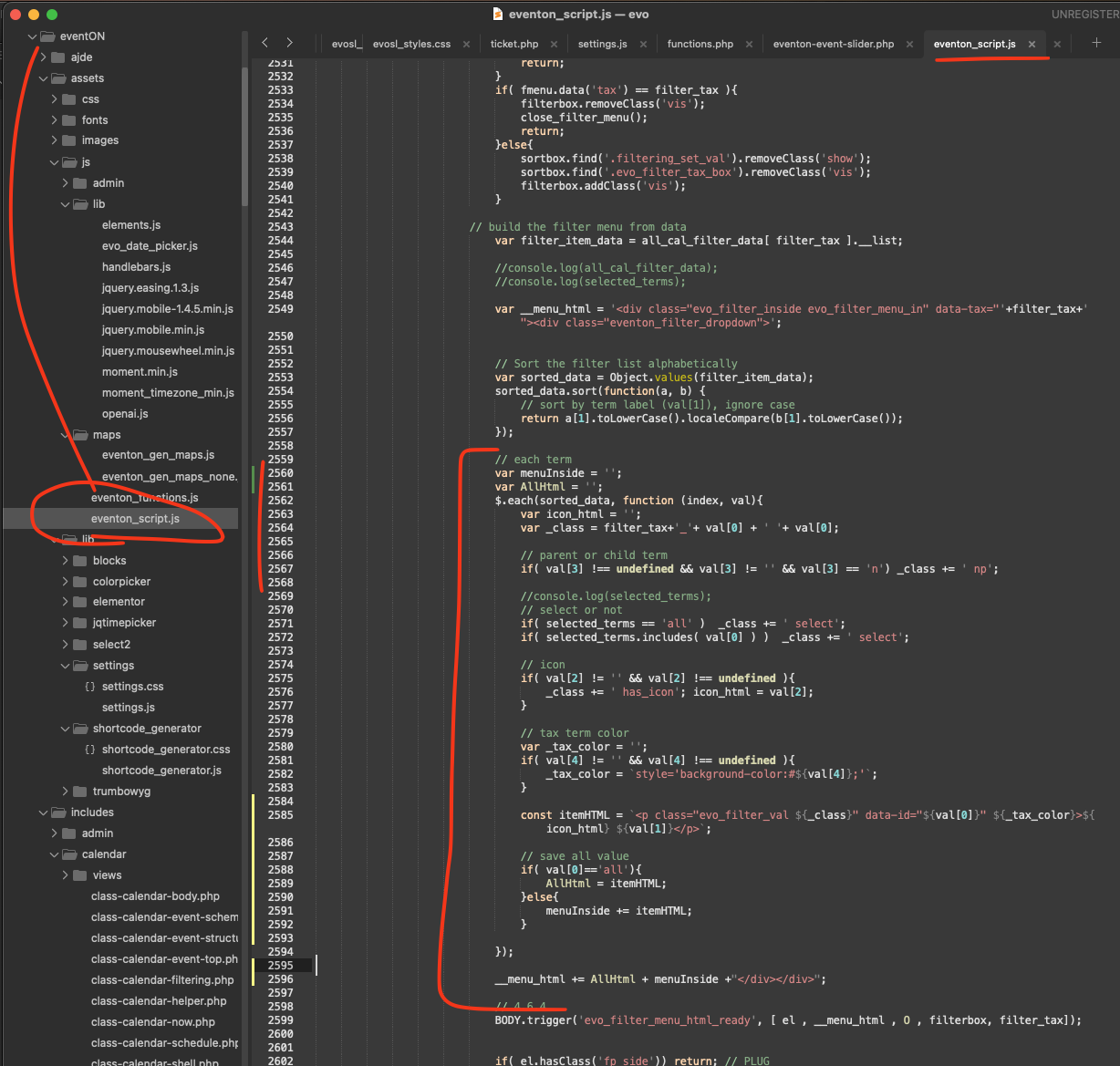Viewport: 1120px width, 1066px height.
Task: Switch to the functions.php tab
Action: 700,44
